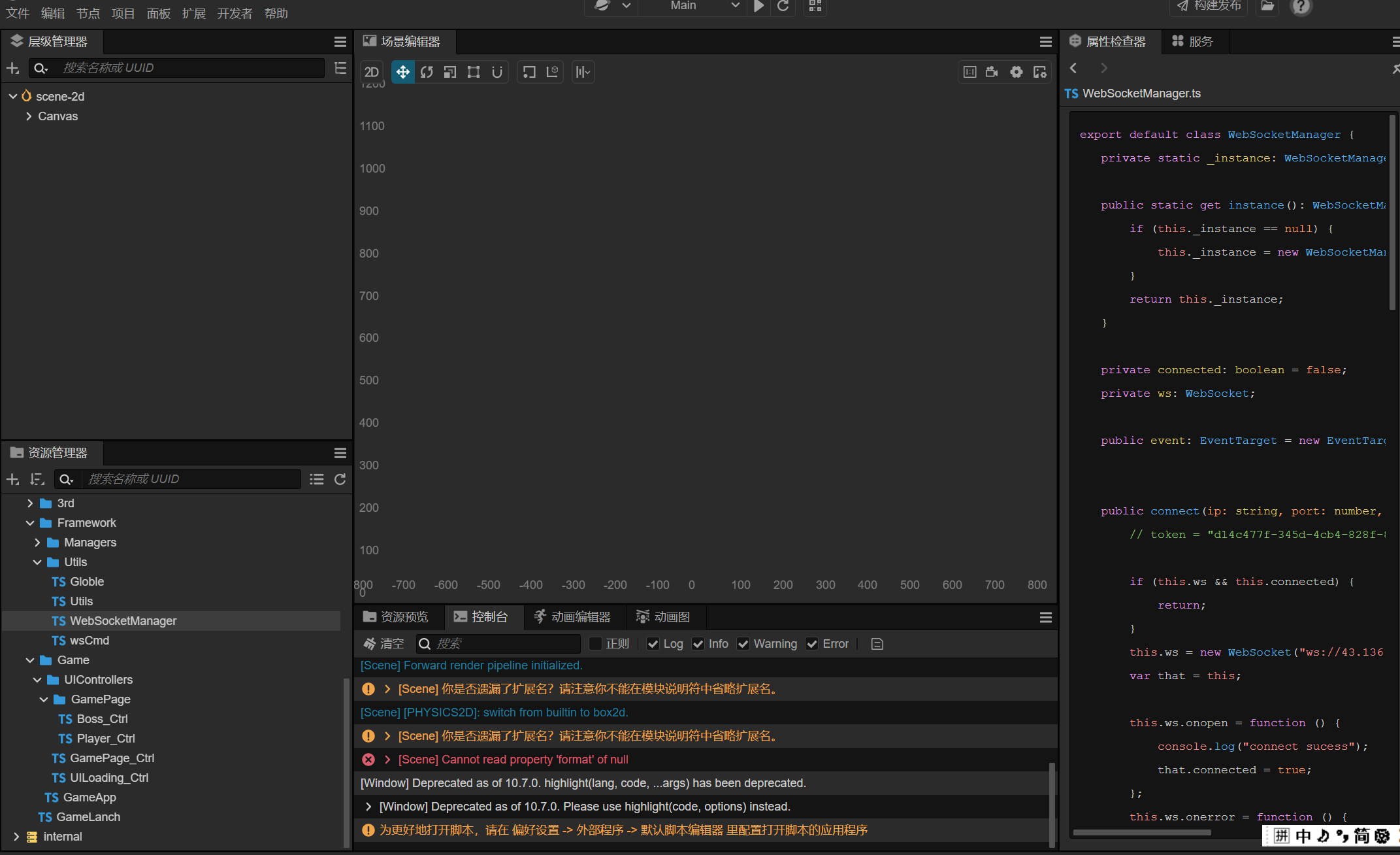The image size is (1400, 855).
Task: Open scene editor settings gear
Action: point(1016,72)
